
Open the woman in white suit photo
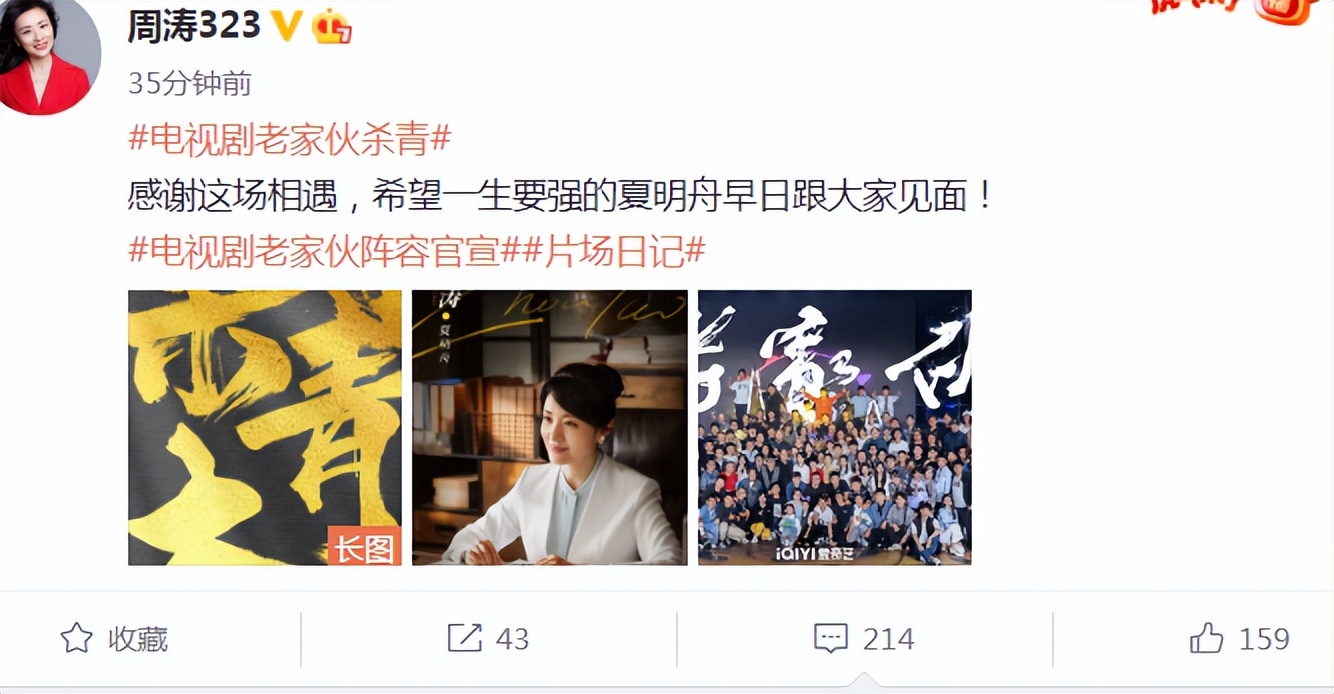pyautogui.click(x=550, y=427)
